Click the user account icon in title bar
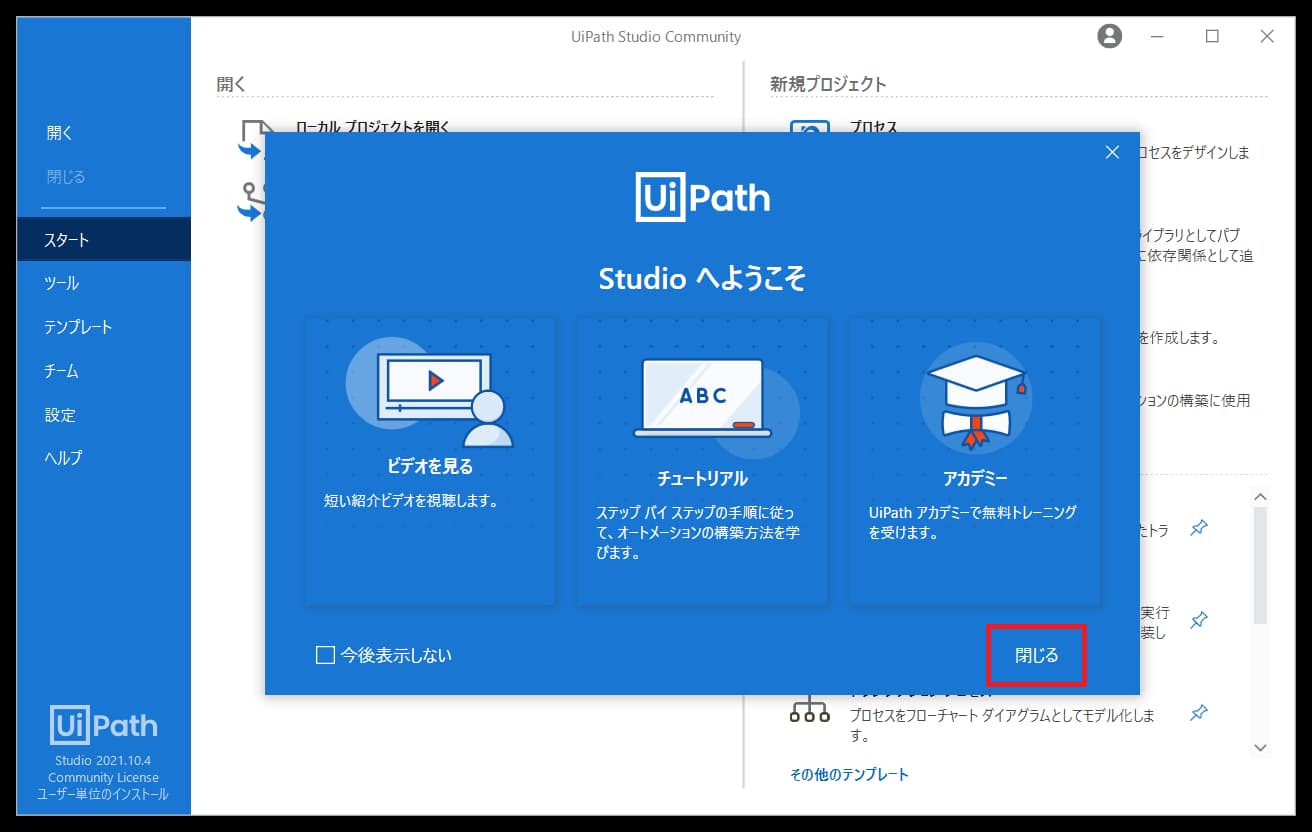Viewport: 1312px width, 832px height. 1109,36
